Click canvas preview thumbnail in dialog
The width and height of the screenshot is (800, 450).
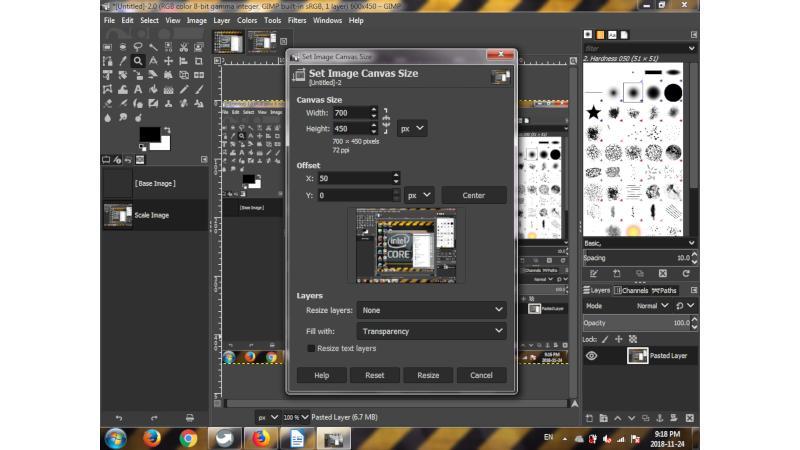[x=406, y=245]
